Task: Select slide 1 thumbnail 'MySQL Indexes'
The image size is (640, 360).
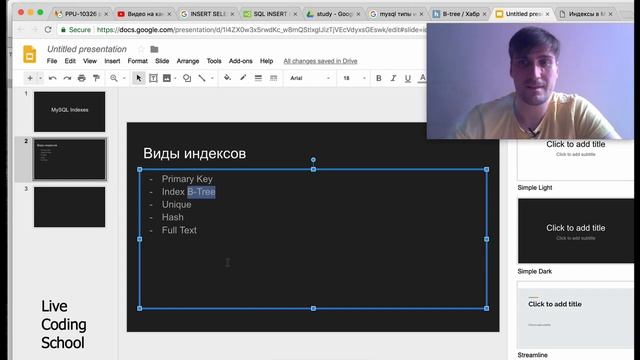Action: click(69, 111)
